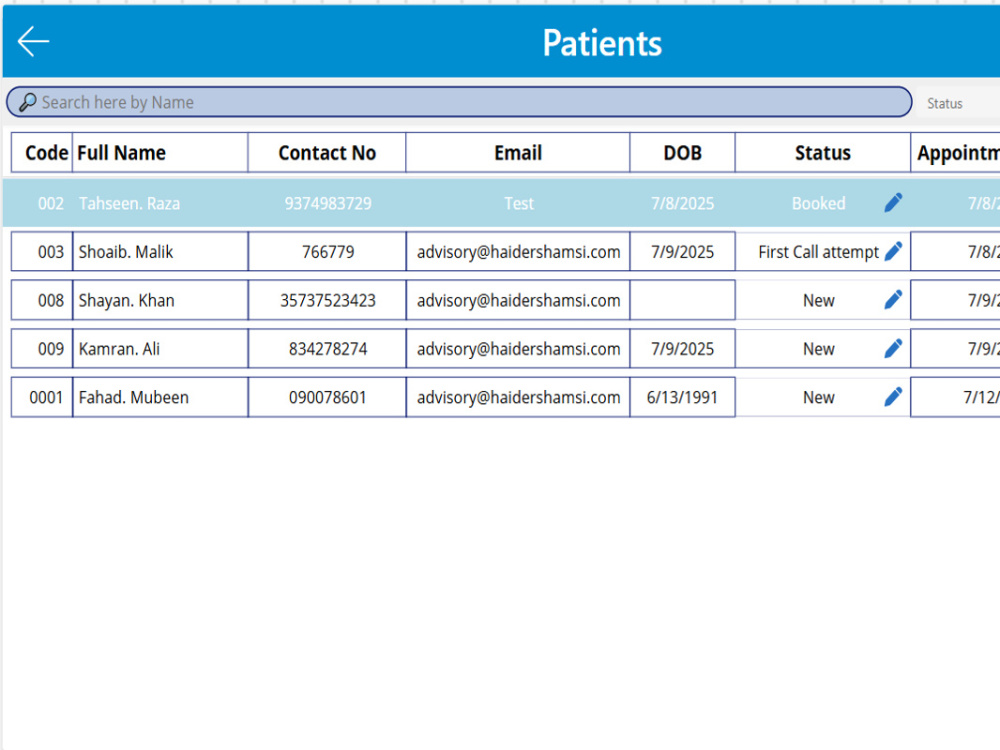Click code 008 cell
Viewport: 1000px width, 750px height.
point(42,300)
